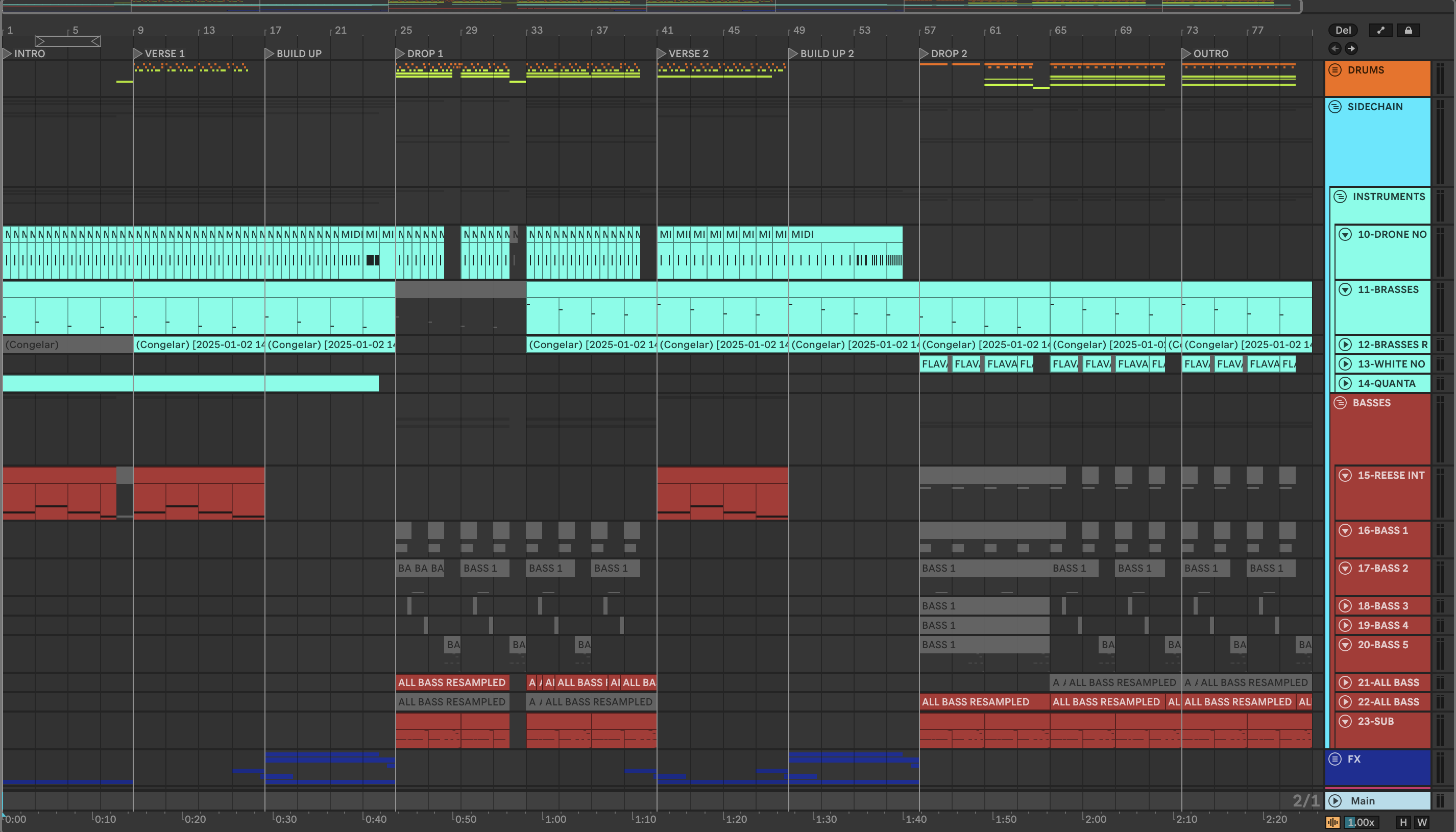This screenshot has height=832, width=1456.
Task: Toggle the lock envelopes padlock button
Action: tap(1408, 30)
